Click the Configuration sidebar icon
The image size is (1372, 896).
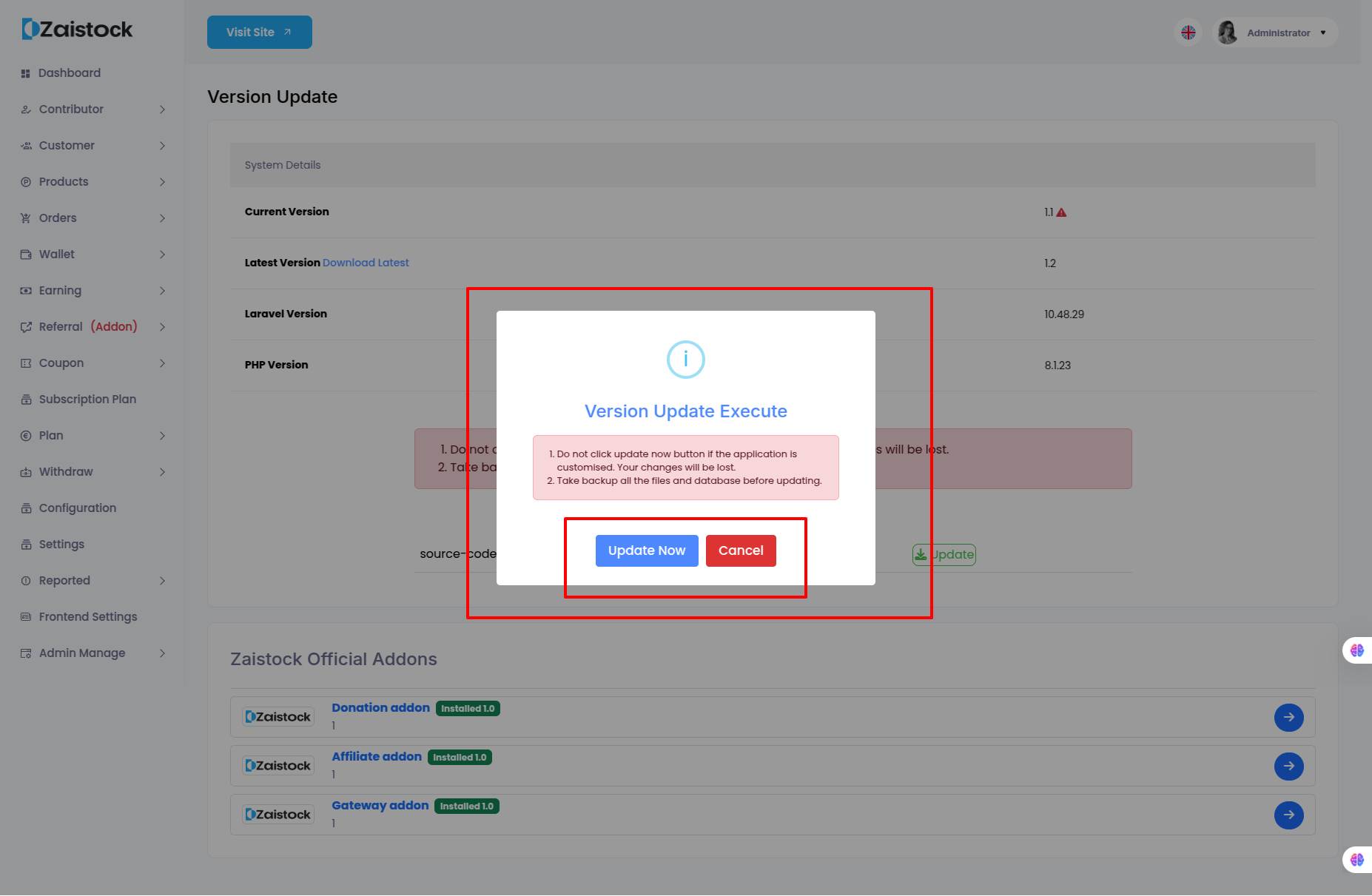[25, 508]
